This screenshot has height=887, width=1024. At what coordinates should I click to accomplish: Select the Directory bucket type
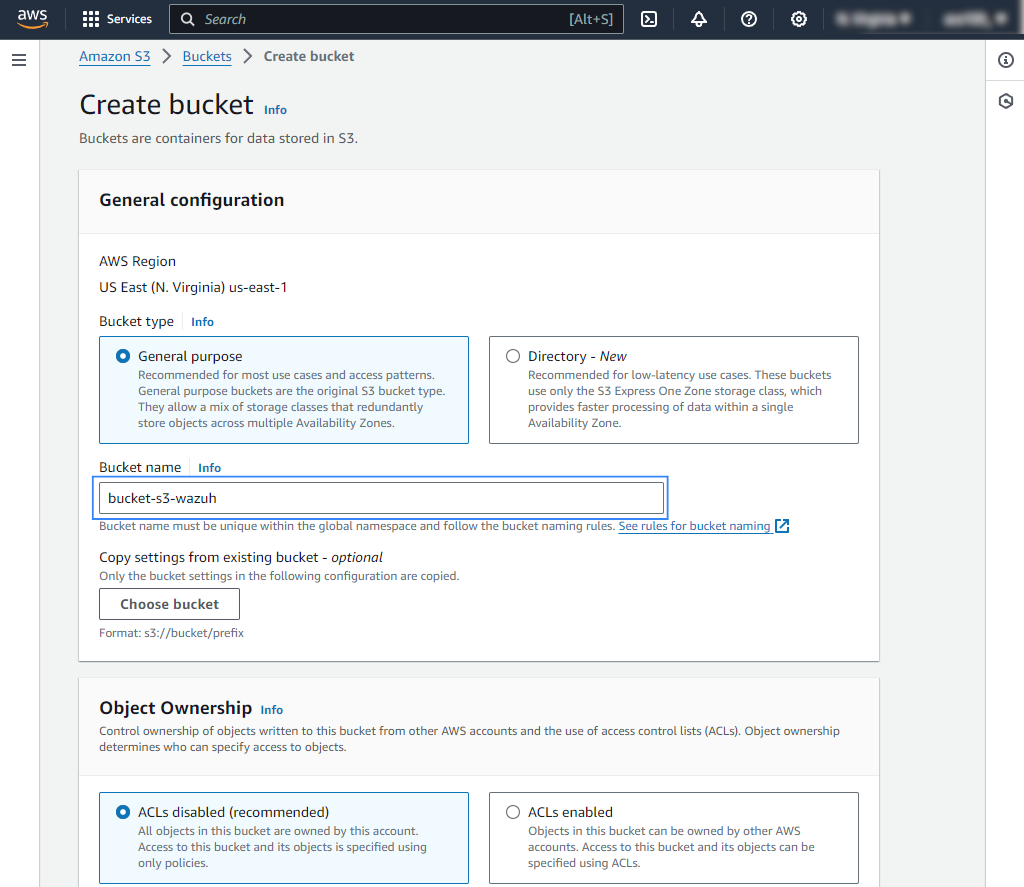coord(513,355)
